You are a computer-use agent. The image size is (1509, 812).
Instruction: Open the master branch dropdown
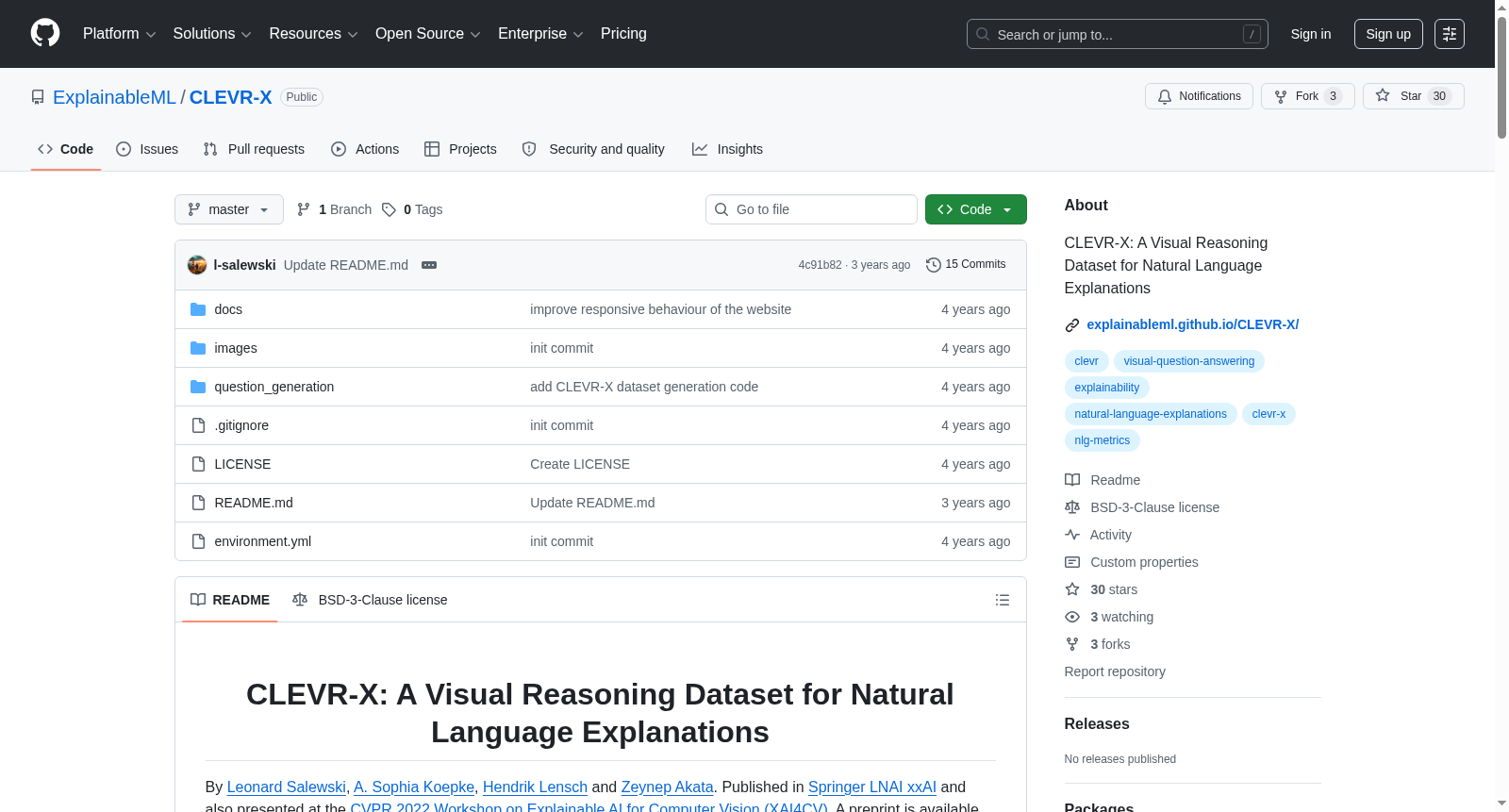pos(229,209)
